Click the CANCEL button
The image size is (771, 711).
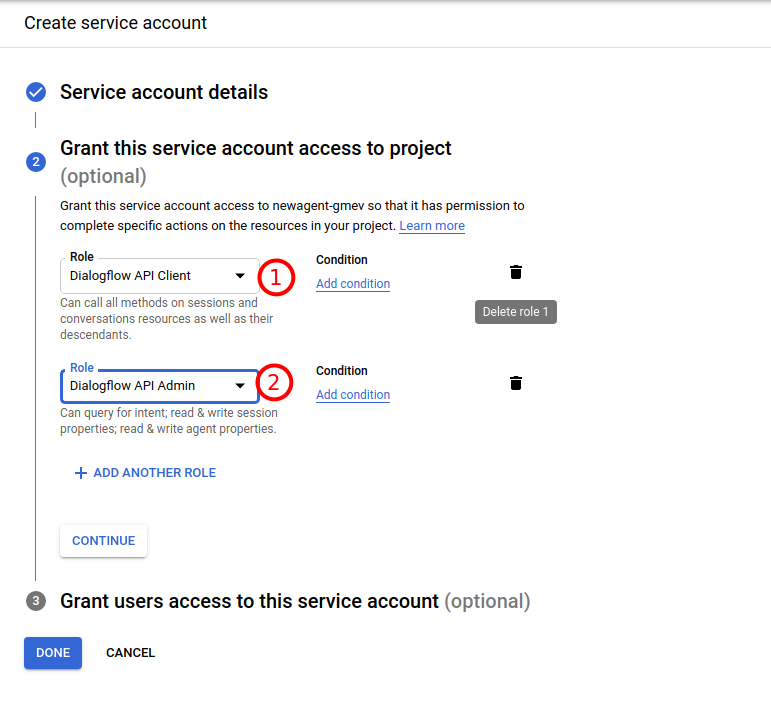(130, 653)
